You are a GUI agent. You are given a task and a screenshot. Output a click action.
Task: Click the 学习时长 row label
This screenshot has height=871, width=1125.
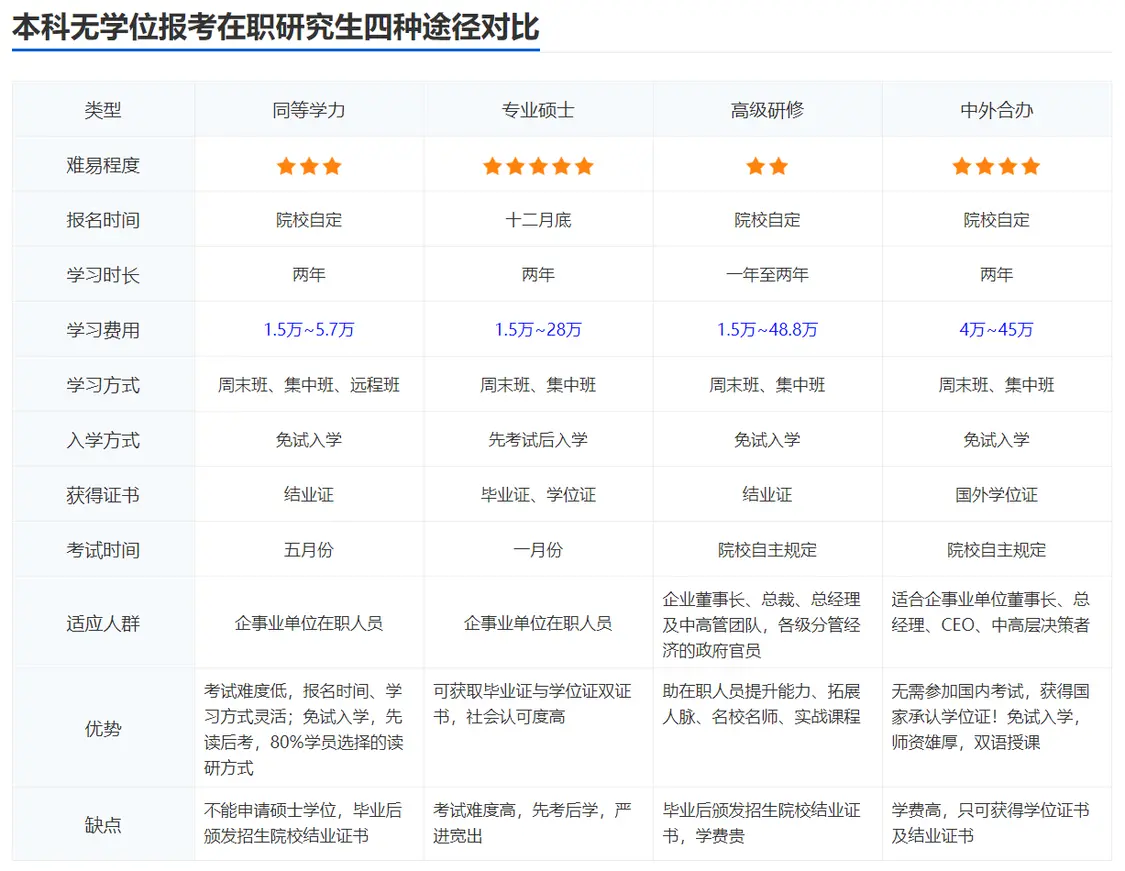click(x=103, y=275)
